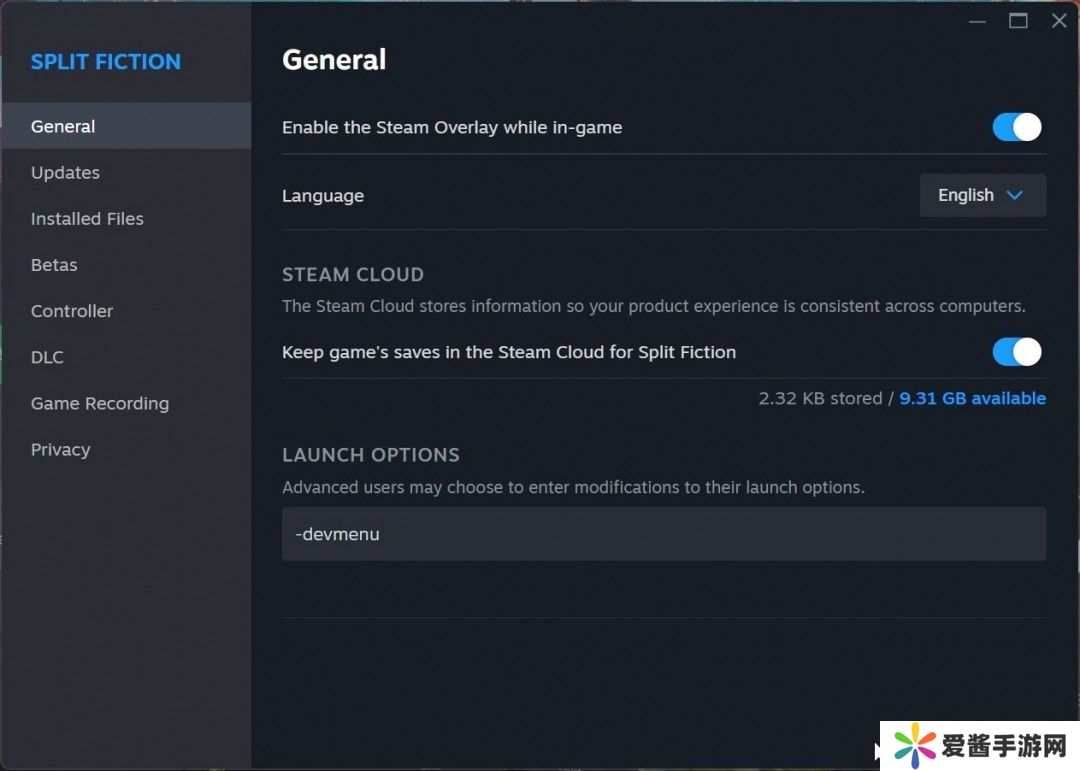
Task: Click the 9.31 GB available link
Action: [972, 398]
